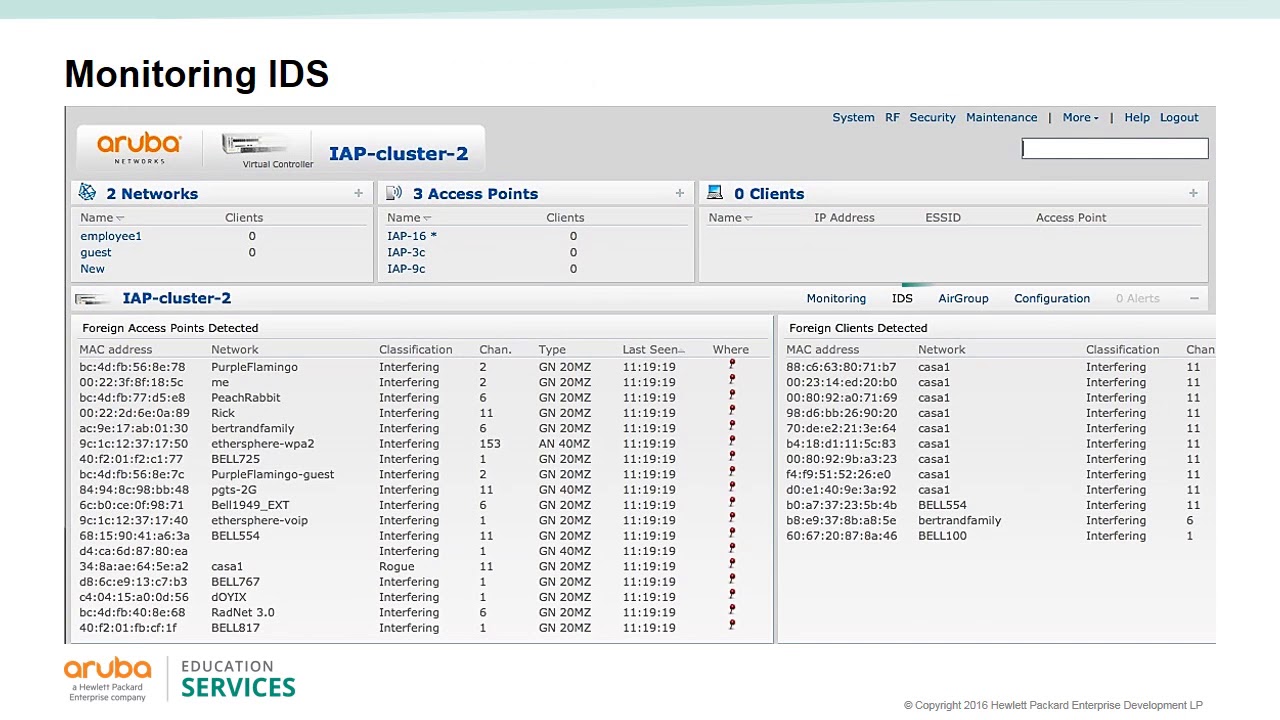Click Network header in Foreign Clients table

coord(941,349)
